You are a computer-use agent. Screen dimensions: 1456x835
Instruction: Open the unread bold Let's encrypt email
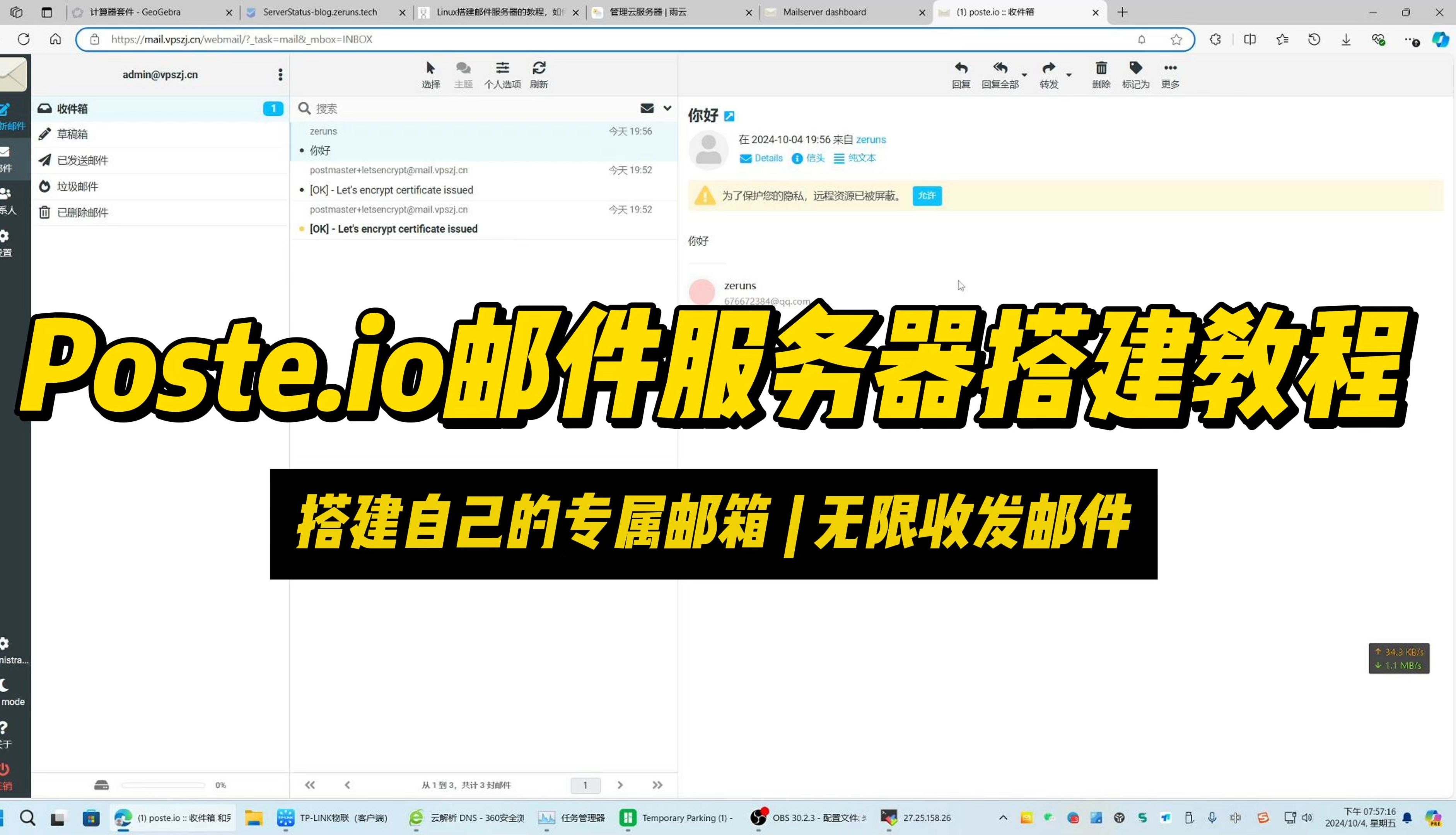pos(484,220)
